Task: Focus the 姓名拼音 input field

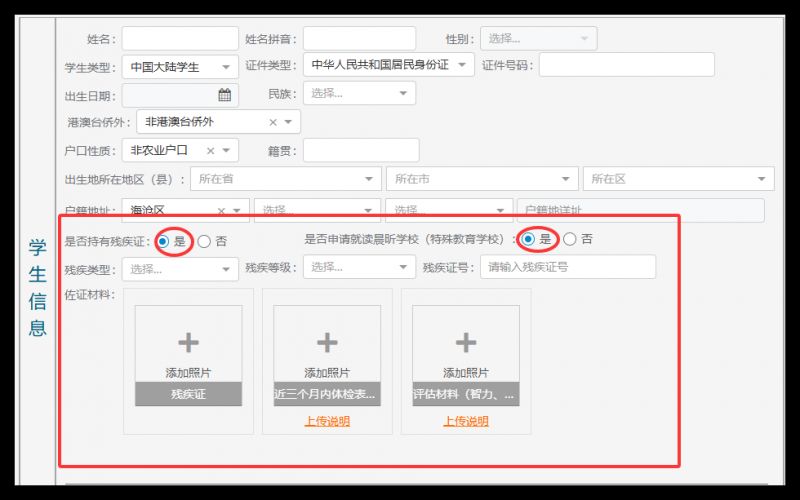Action: point(359,38)
